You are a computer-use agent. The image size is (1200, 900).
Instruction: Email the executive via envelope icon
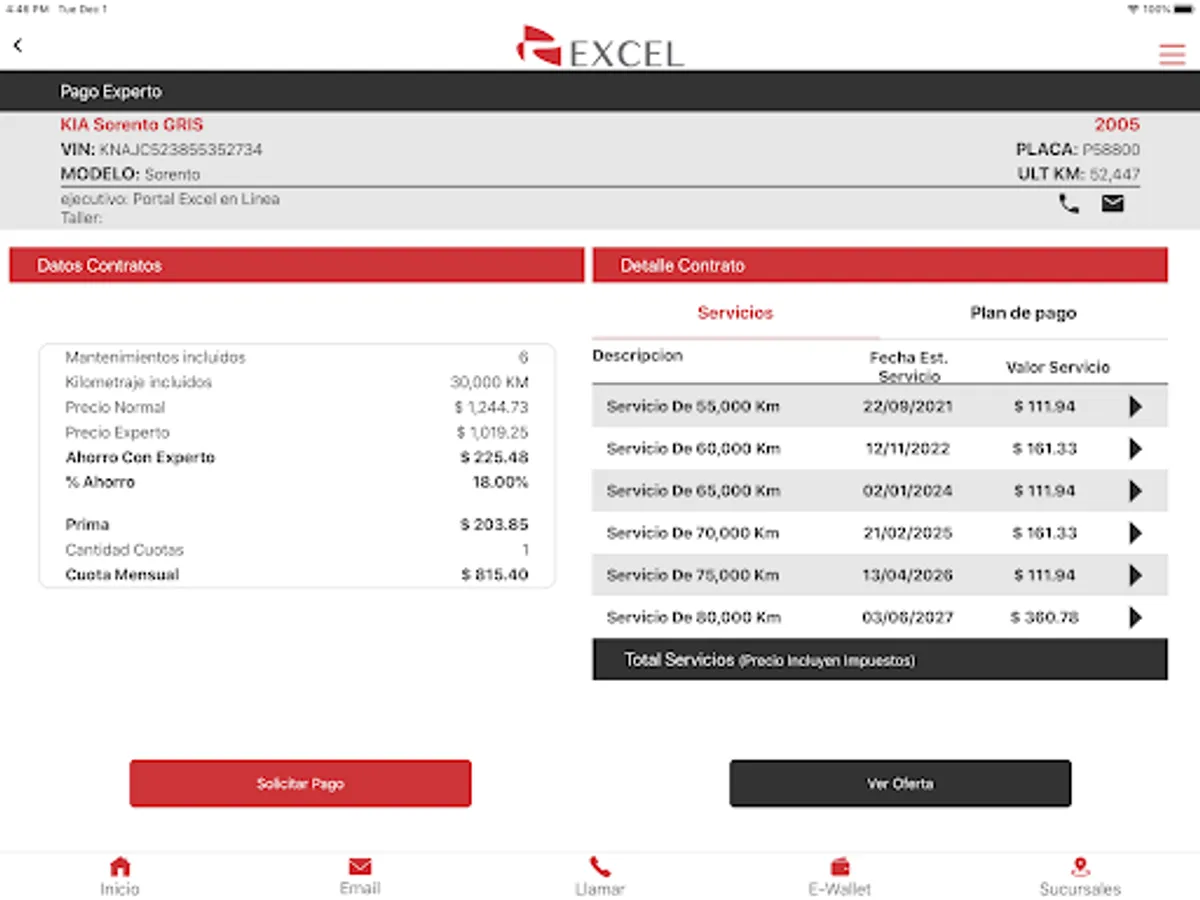(x=1113, y=204)
